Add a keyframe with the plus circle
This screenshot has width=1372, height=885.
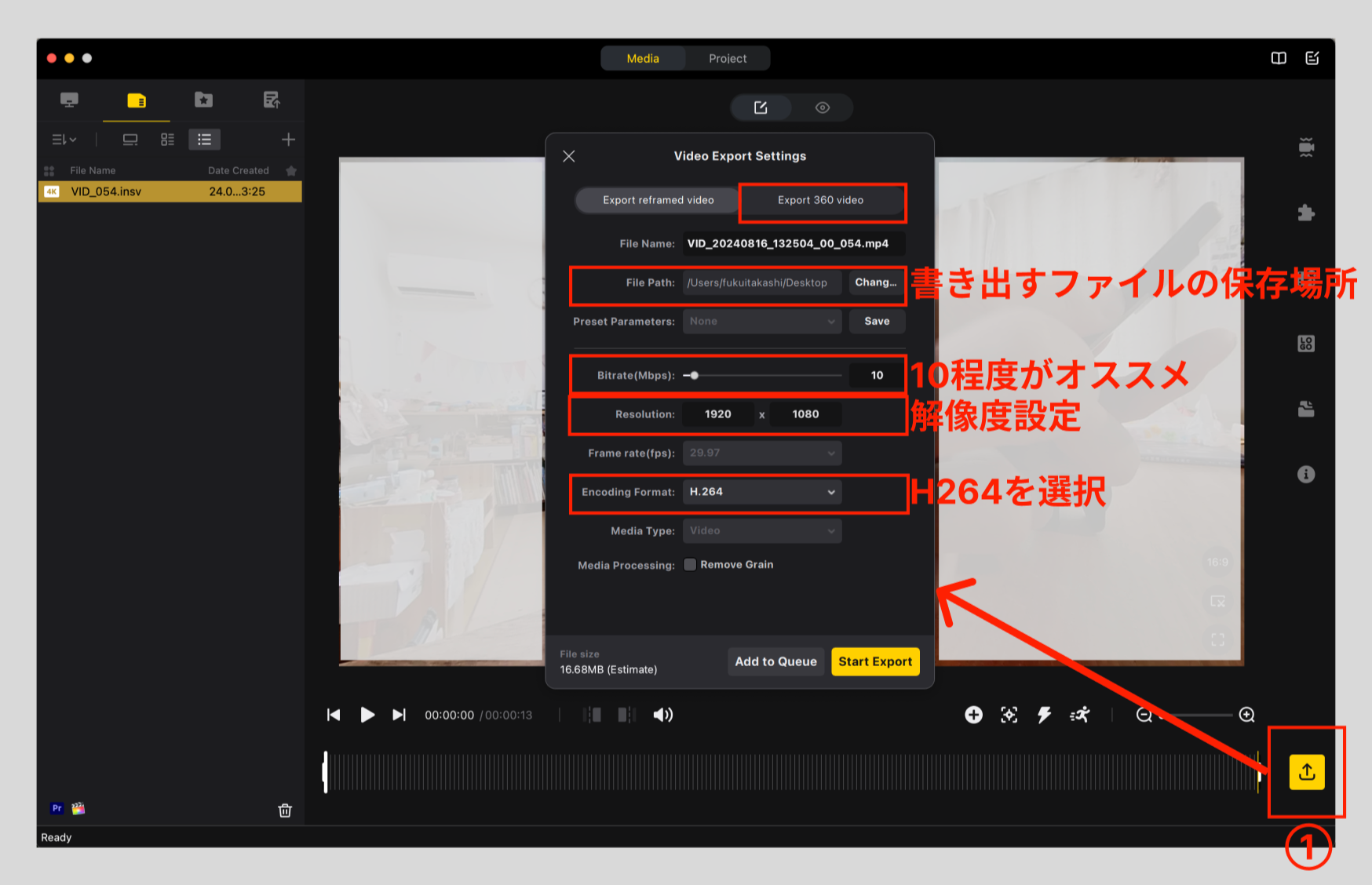[x=973, y=715]
